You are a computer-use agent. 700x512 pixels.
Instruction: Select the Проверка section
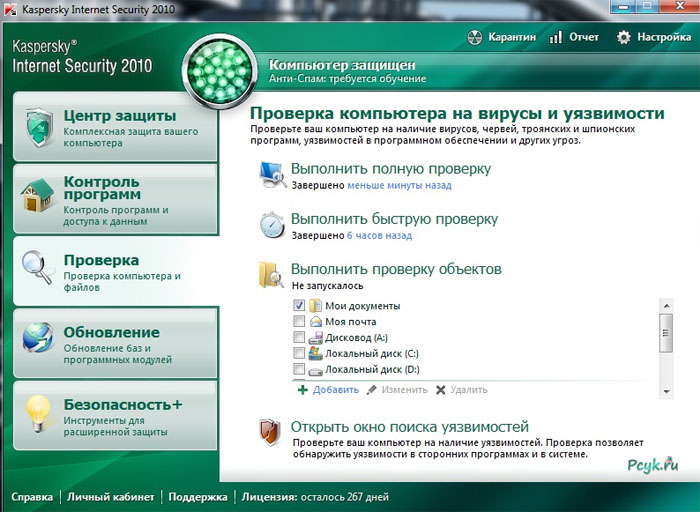116,271
